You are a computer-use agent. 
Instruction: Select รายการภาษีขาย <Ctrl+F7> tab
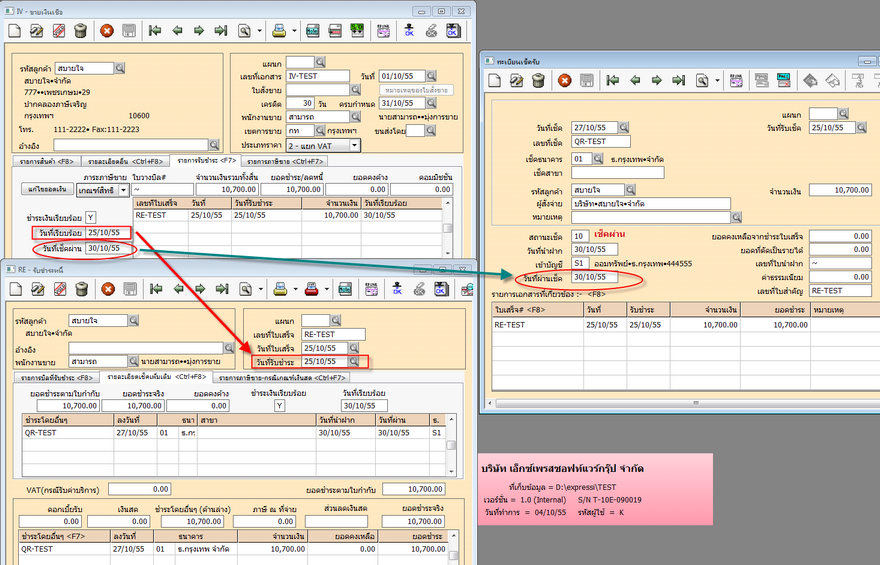286,160
